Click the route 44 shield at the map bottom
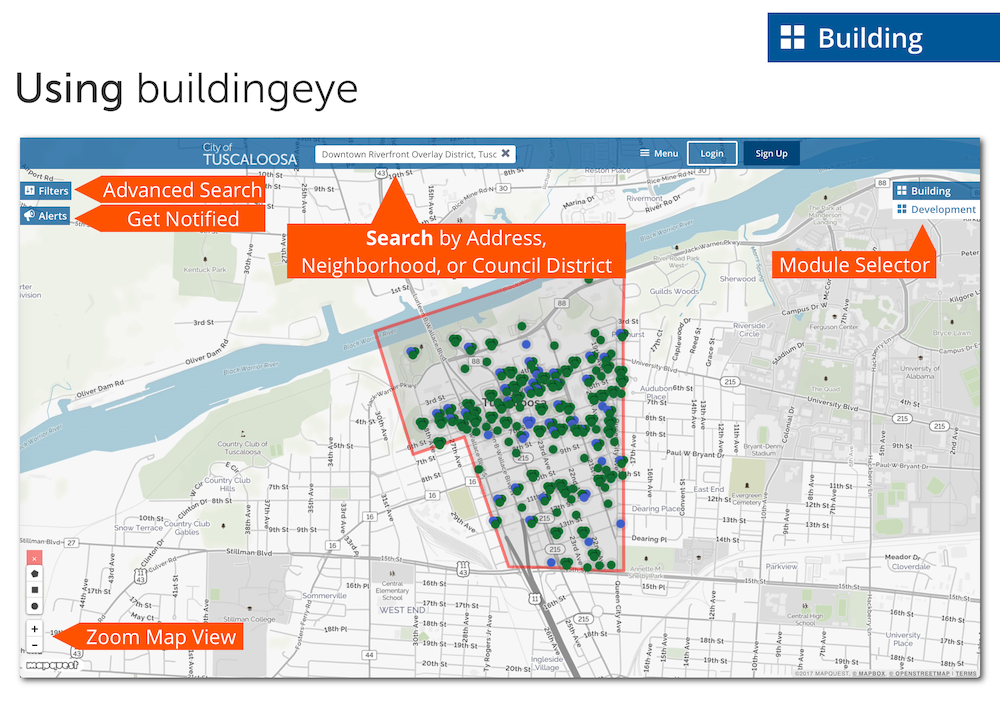The width and height of the screenshot is (1000, 715). point(369,655)
